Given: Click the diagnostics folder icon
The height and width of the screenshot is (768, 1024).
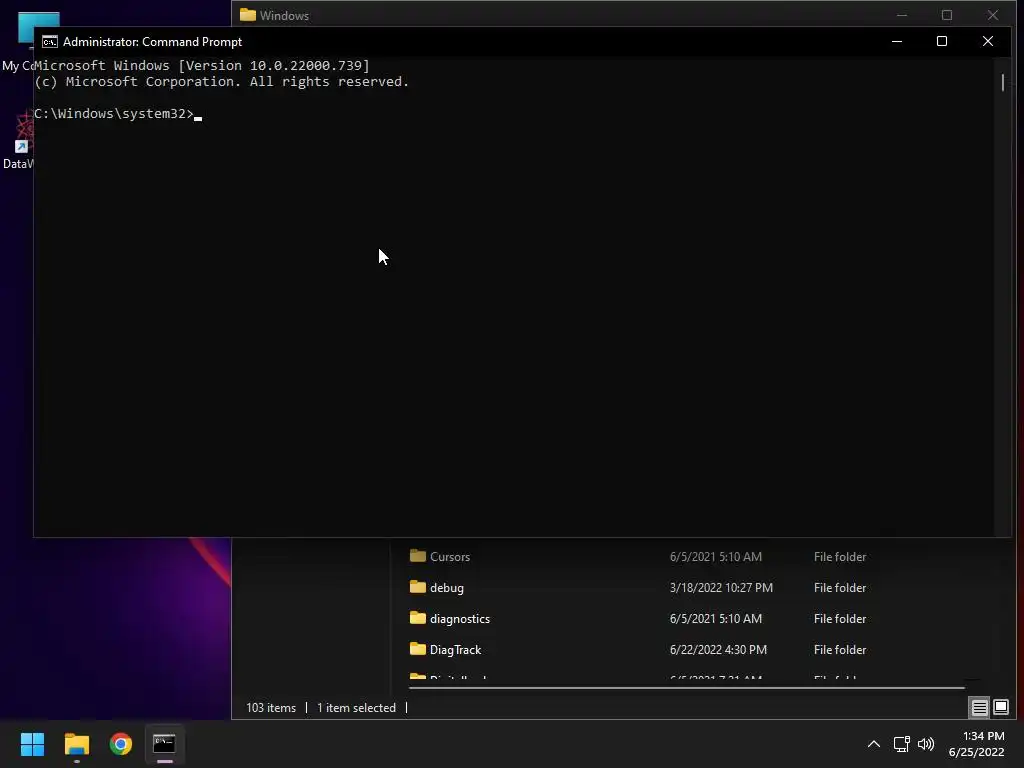Looking at the screenshot, I should tap(417, 617).
